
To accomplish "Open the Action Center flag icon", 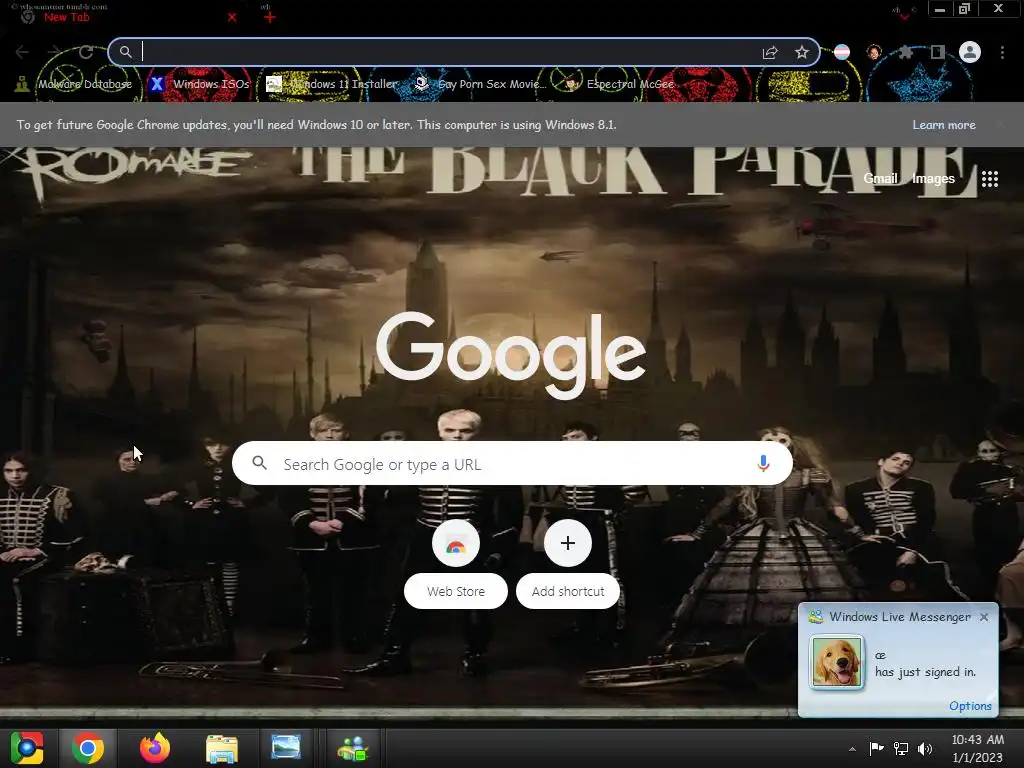I will [876, 748].
